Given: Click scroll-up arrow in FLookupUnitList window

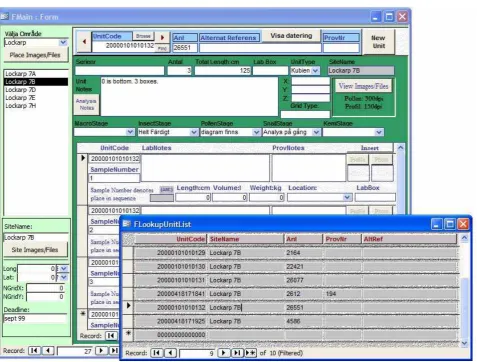Looking at the screenshot, I should click(x=464, y=238).
